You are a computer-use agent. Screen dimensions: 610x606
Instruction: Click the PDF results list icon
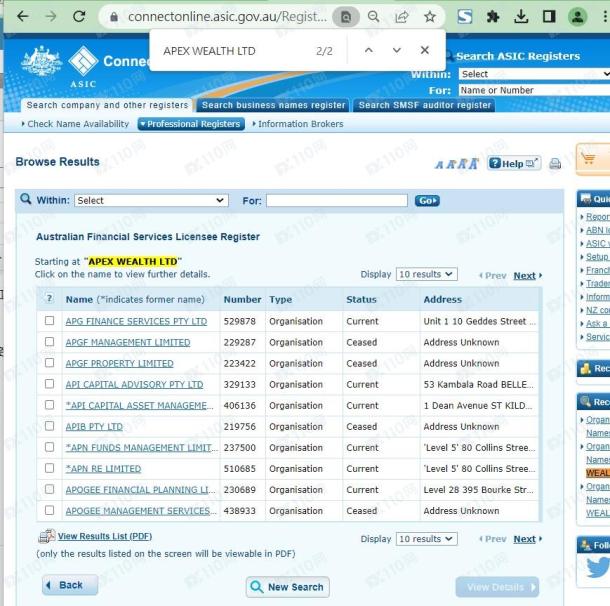[47, 537]
